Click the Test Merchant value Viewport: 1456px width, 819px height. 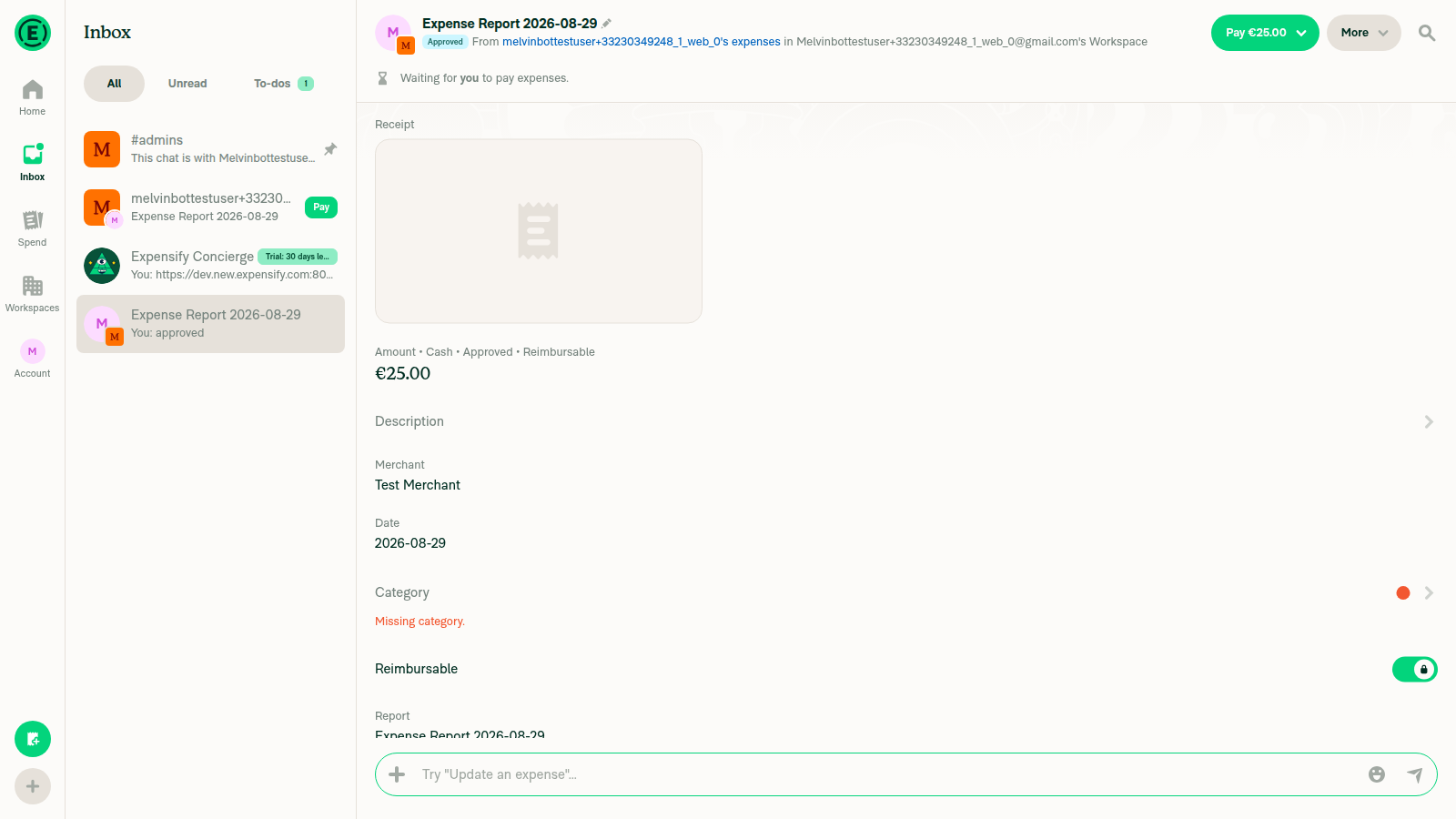[x=418, y=485]
